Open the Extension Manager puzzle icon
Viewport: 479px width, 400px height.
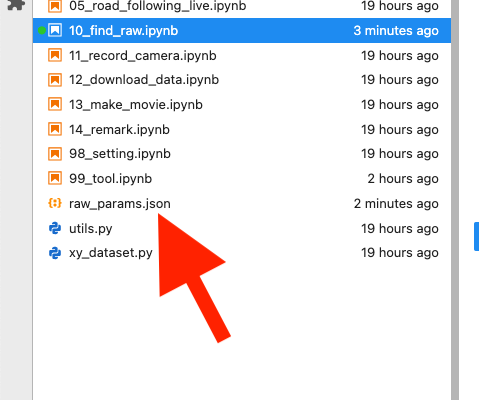coord(16,5)
